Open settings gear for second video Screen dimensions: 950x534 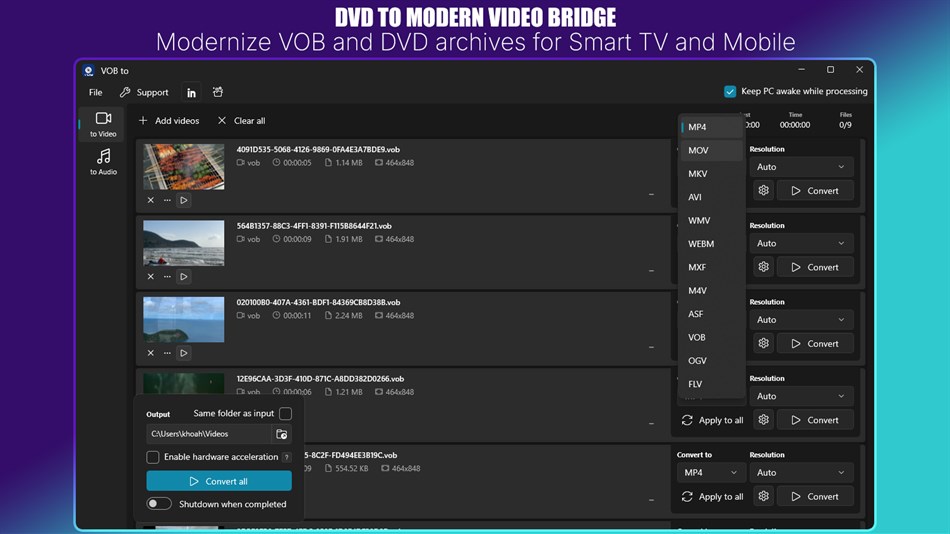[x=763, y=267]
